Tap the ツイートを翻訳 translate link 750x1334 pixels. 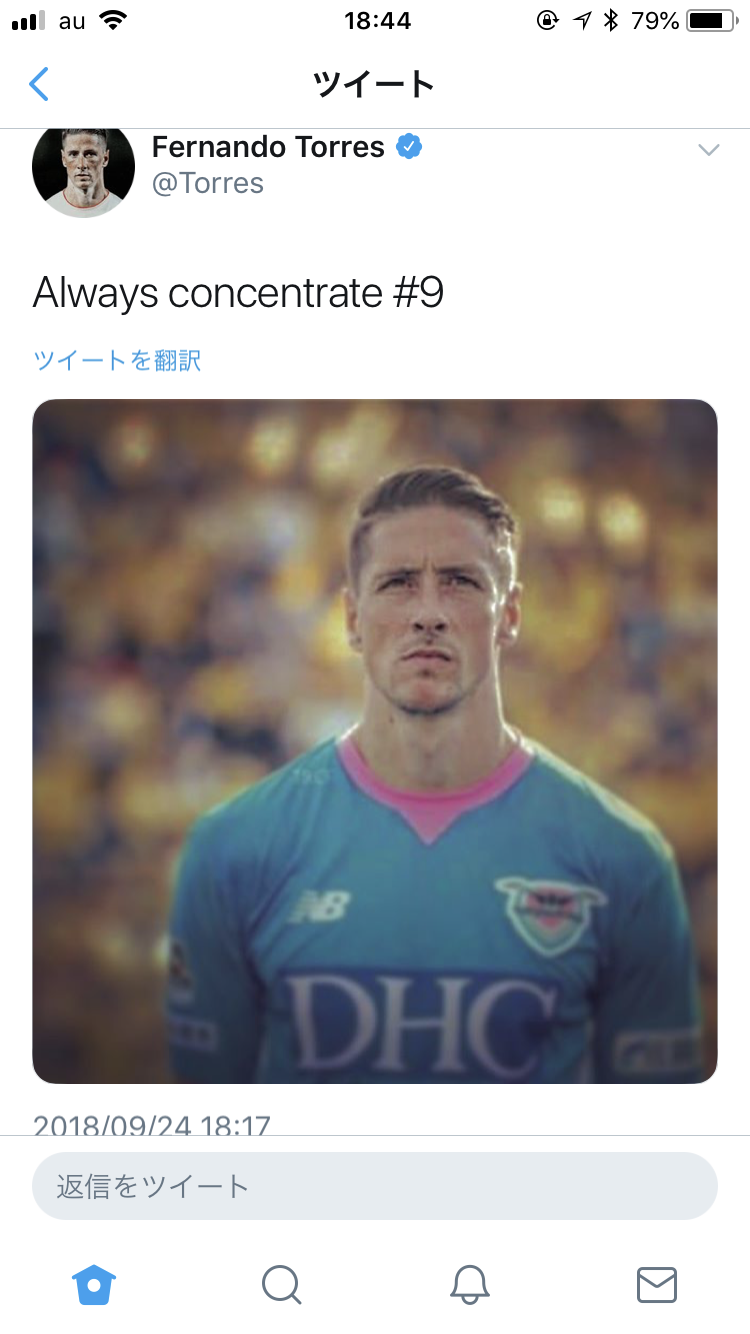(117, 360)
